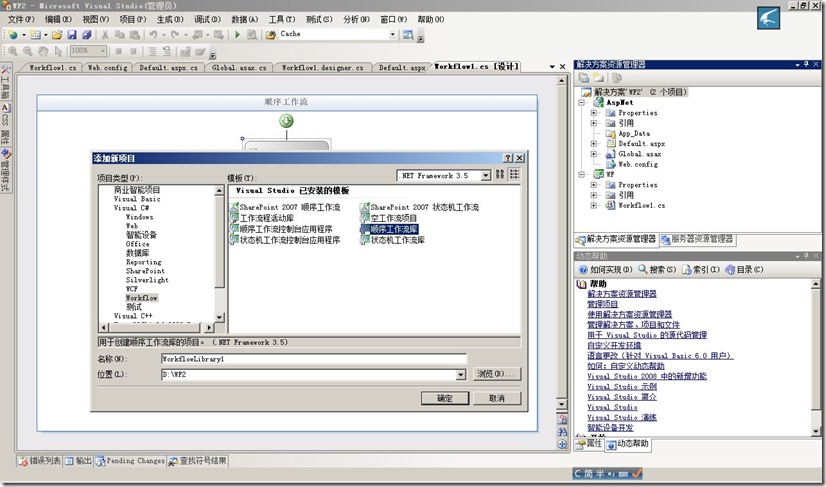Open the 调试(D) menu

(207, 20)
